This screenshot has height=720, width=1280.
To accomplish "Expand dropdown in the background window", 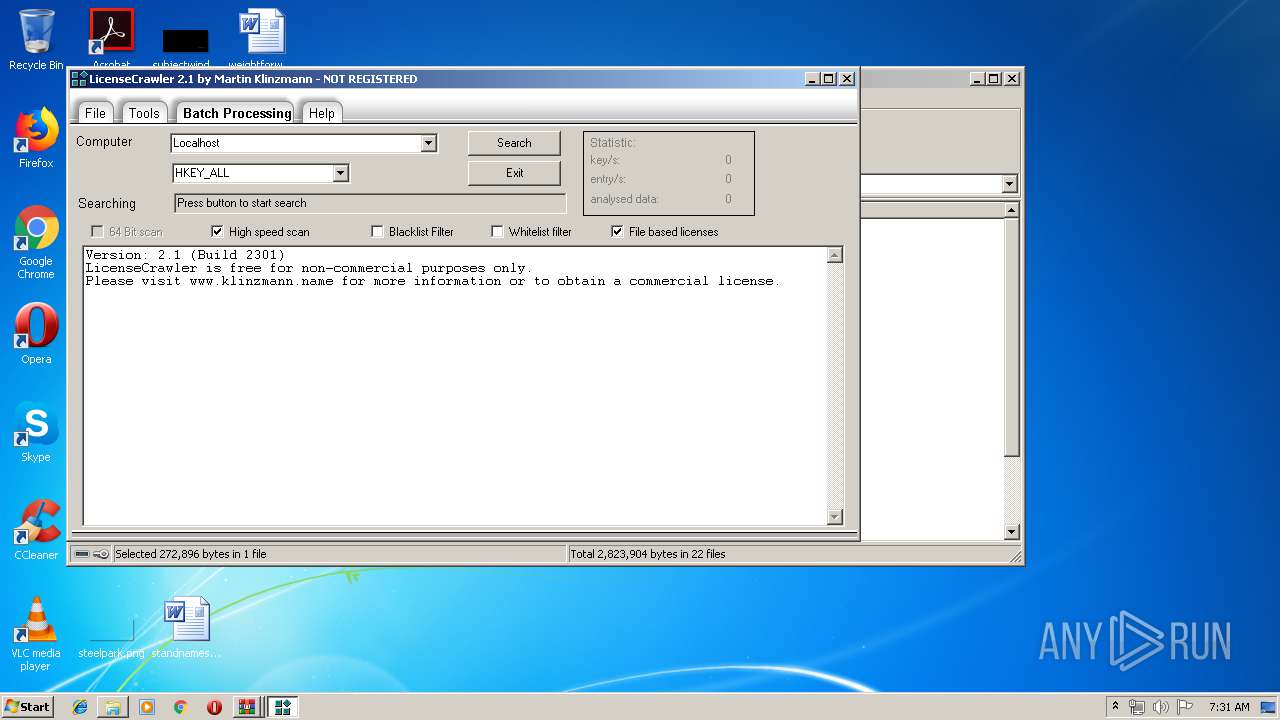I will pos(1009,184).
